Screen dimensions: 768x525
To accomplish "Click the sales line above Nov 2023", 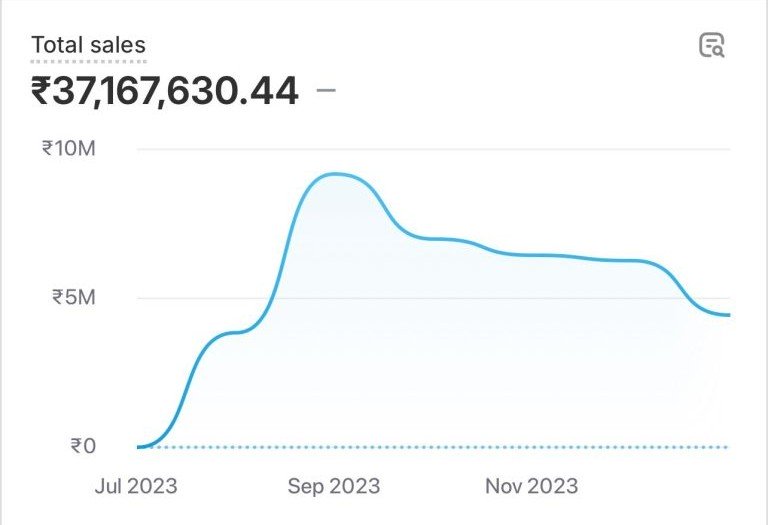I will pyautogui.click(x=531, y=255).
